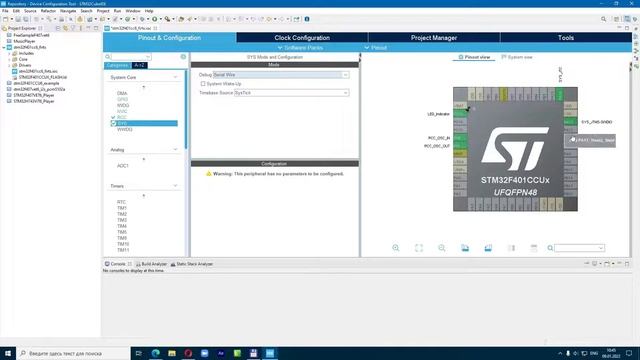Select the DMA peripheral in System Core
640x360 pixels.
(122, 93)
